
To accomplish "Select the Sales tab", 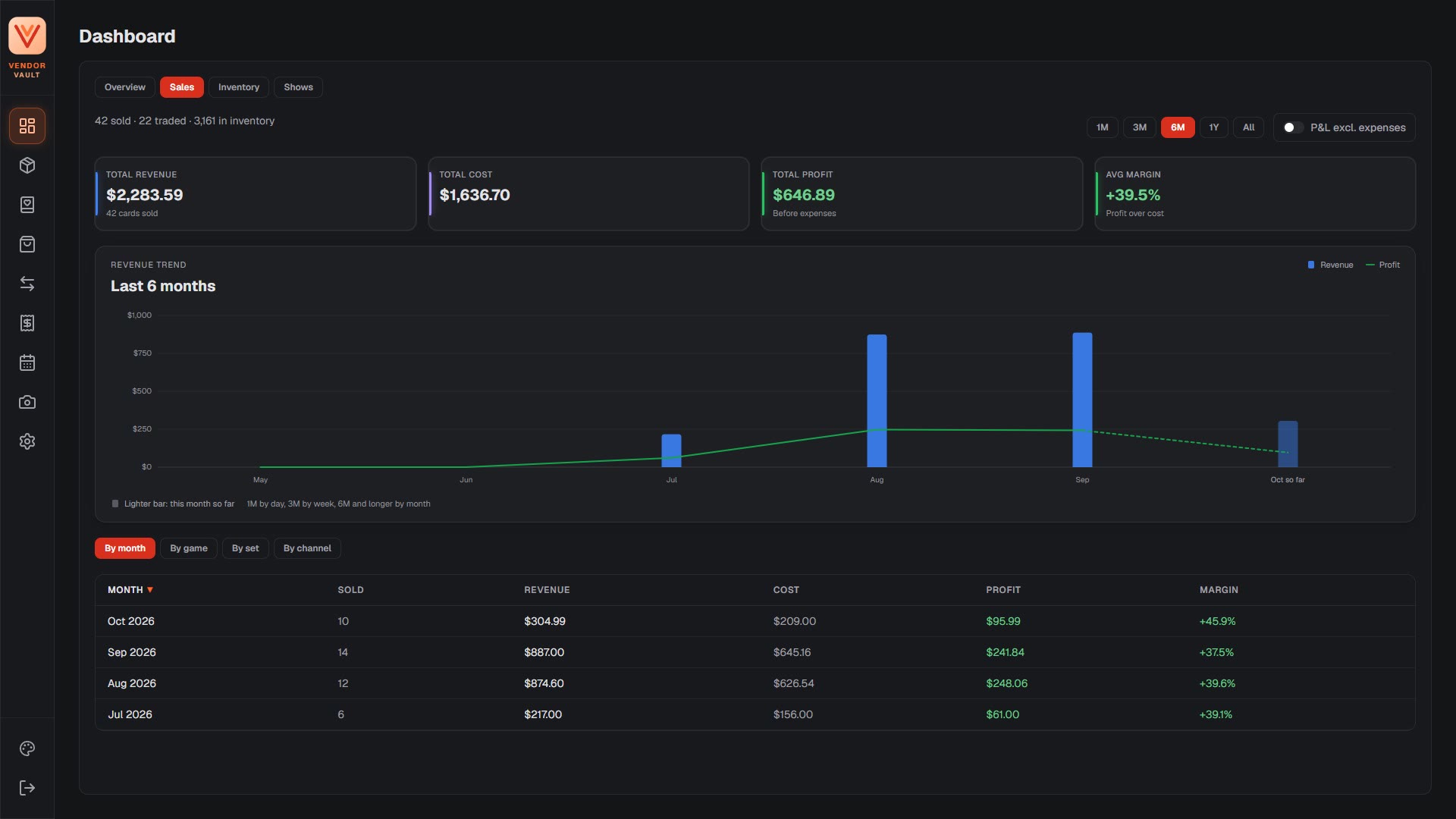I will 182,87.
